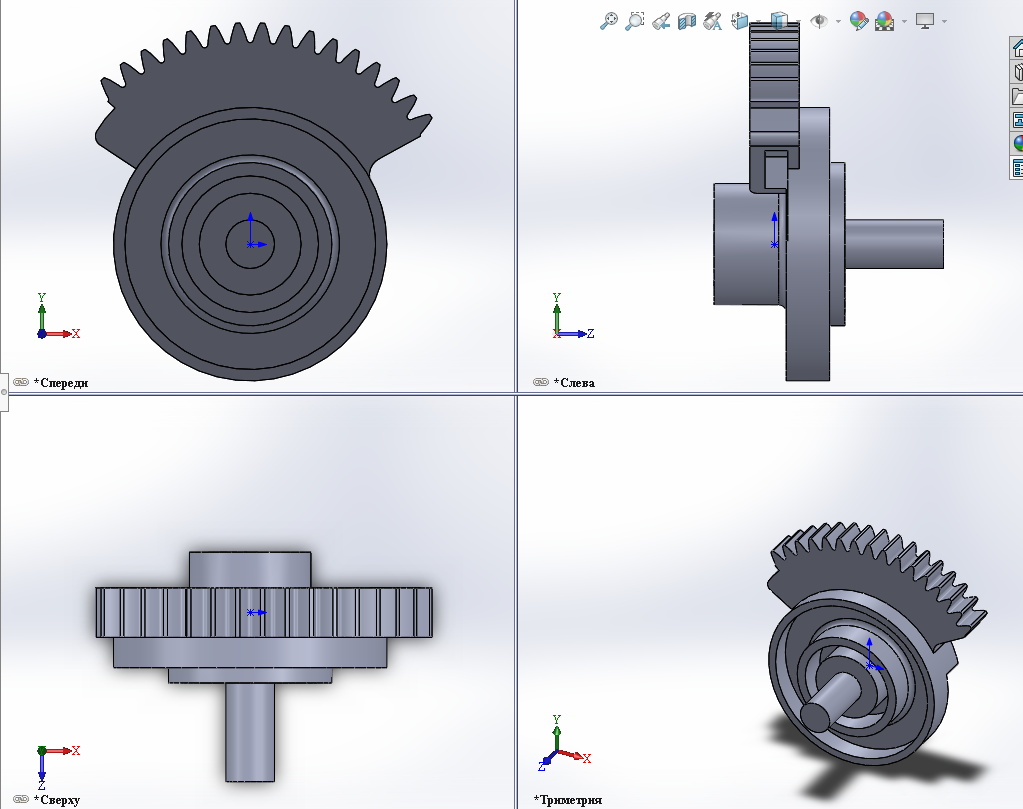Screen dimensions: 1023x809
Task: Open the Custom Properties task pane tab
Action: tap(1017, 168)
